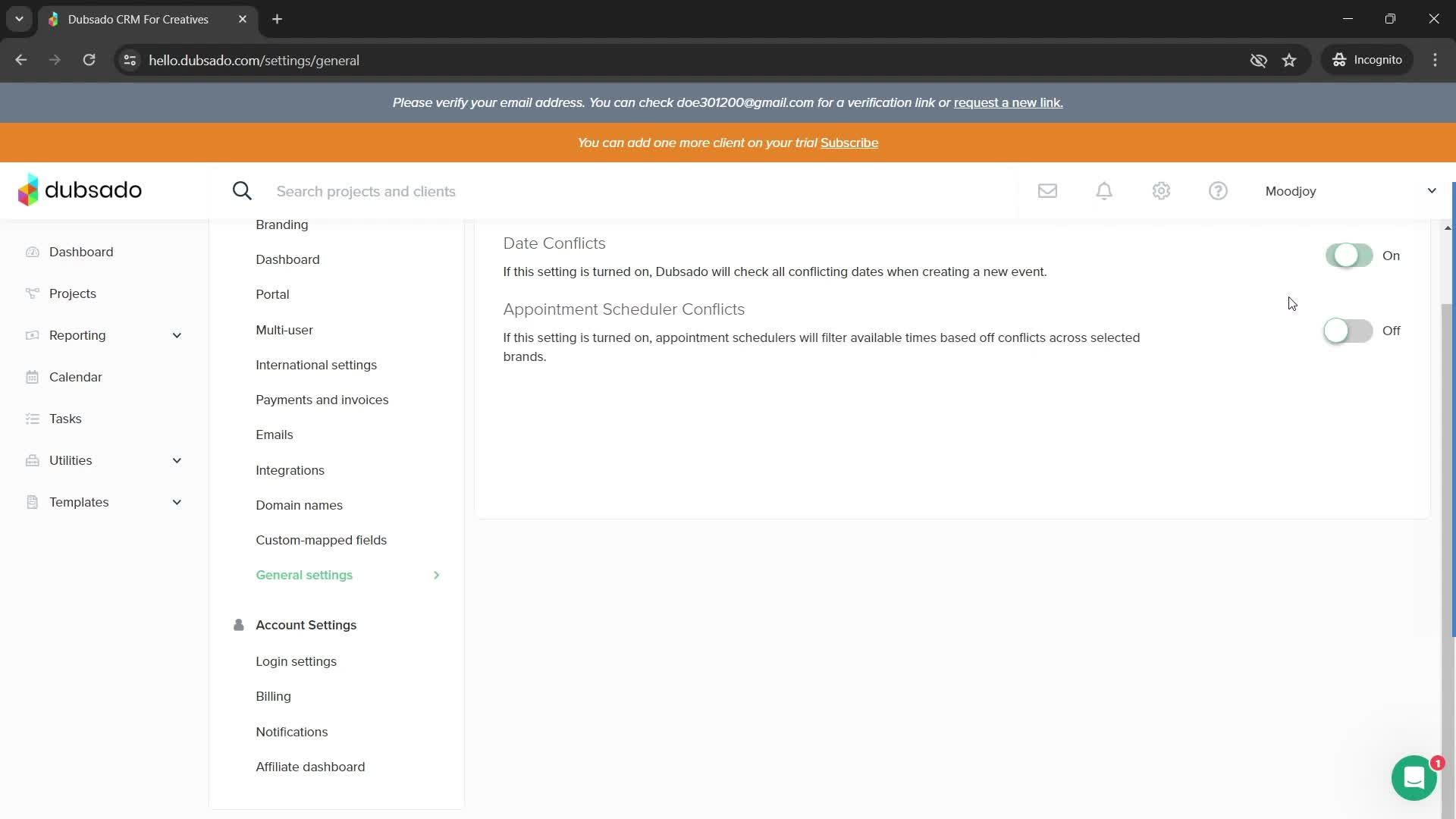The image size is (1456, 819).
Task: Open the settings gear icon
Action: coord(1161,191)
